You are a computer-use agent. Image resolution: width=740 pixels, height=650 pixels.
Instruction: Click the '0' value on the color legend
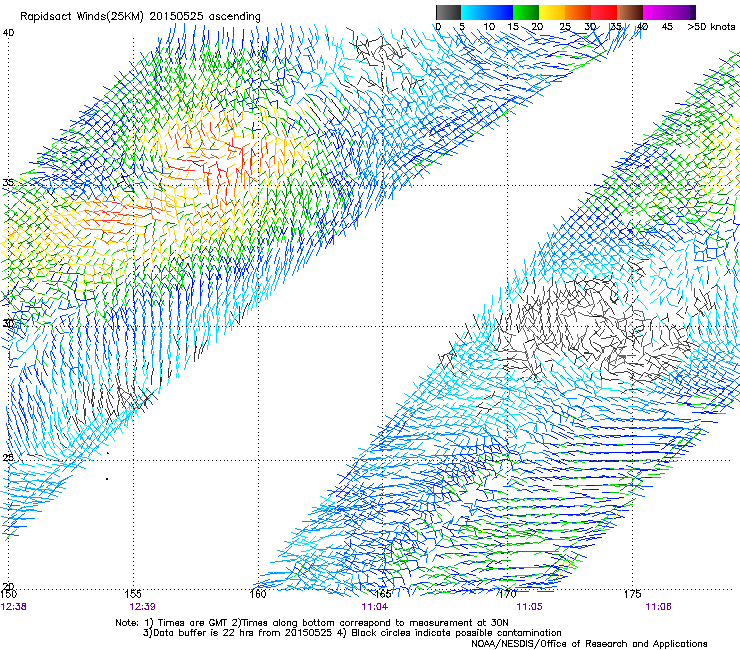pyautogui.click(x=438, y=27)
